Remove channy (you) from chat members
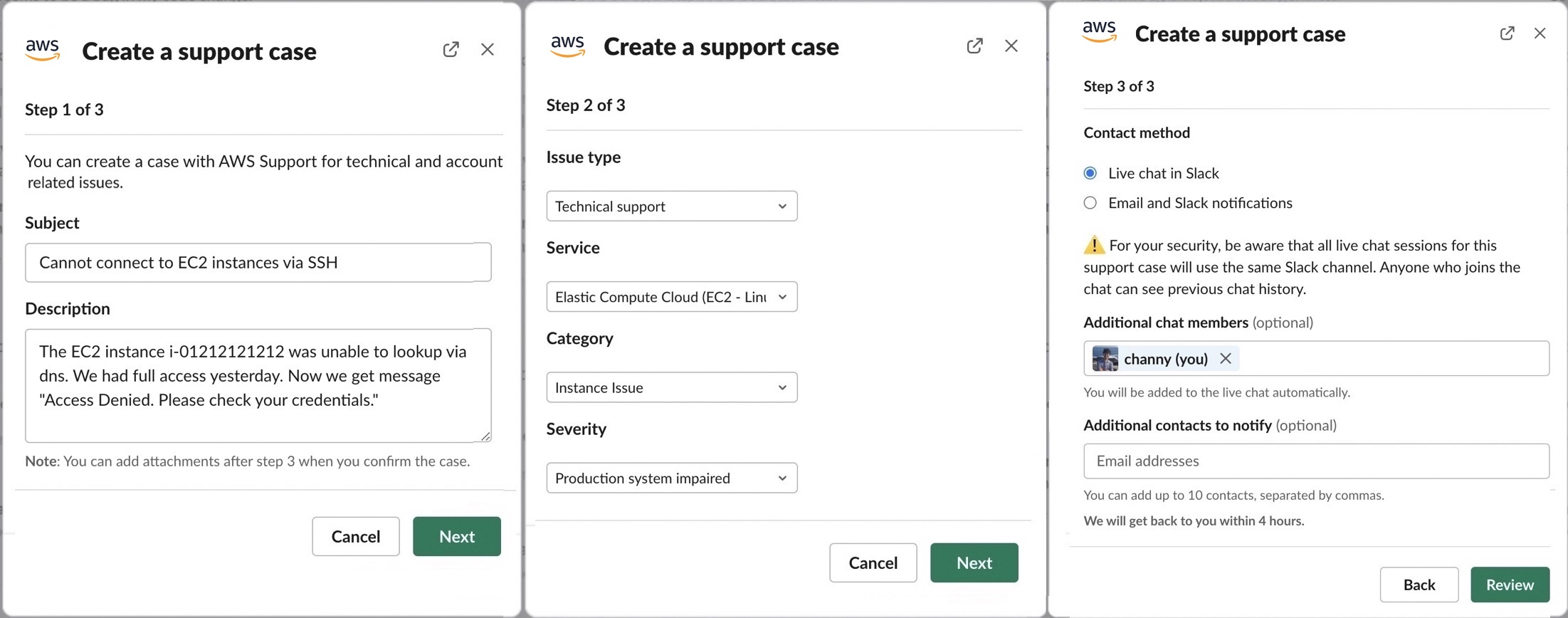The image size is (1568, 618). coord(1225,358)
